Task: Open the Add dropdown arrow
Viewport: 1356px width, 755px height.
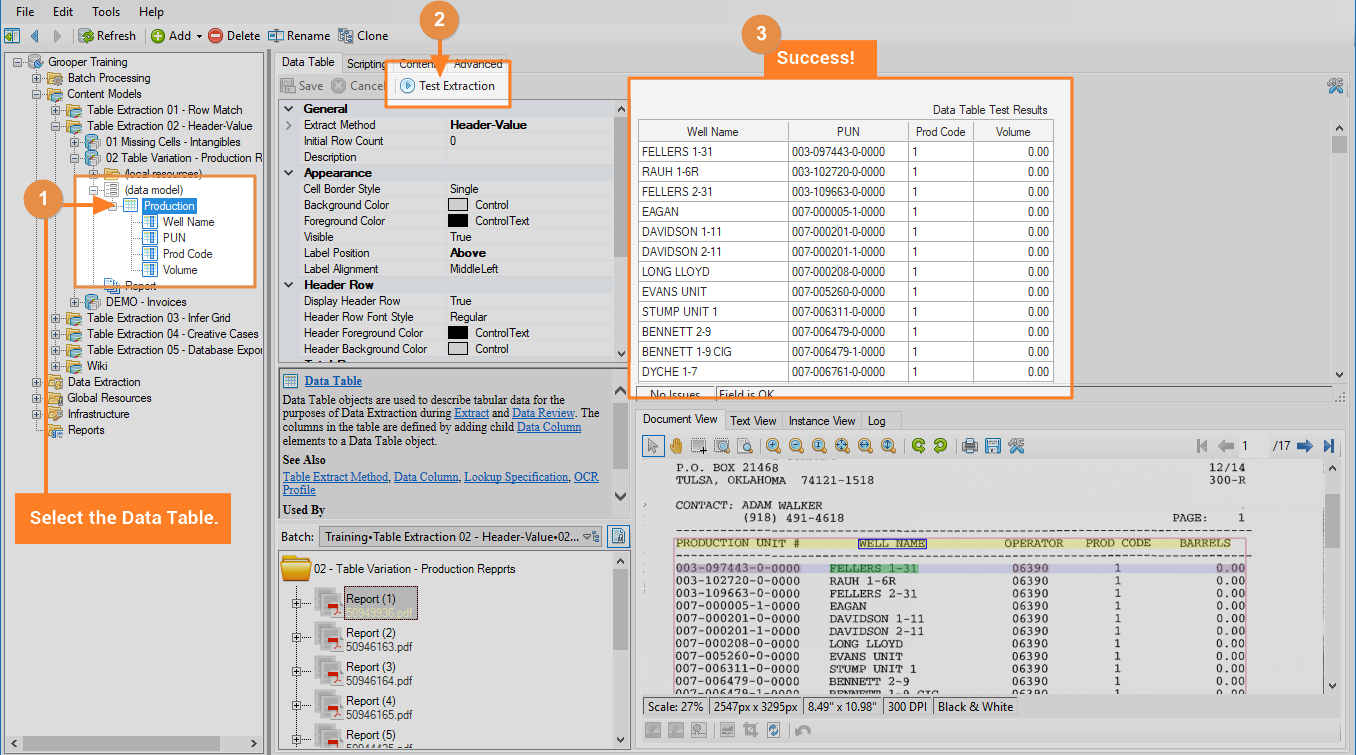Action: (199, 36)
